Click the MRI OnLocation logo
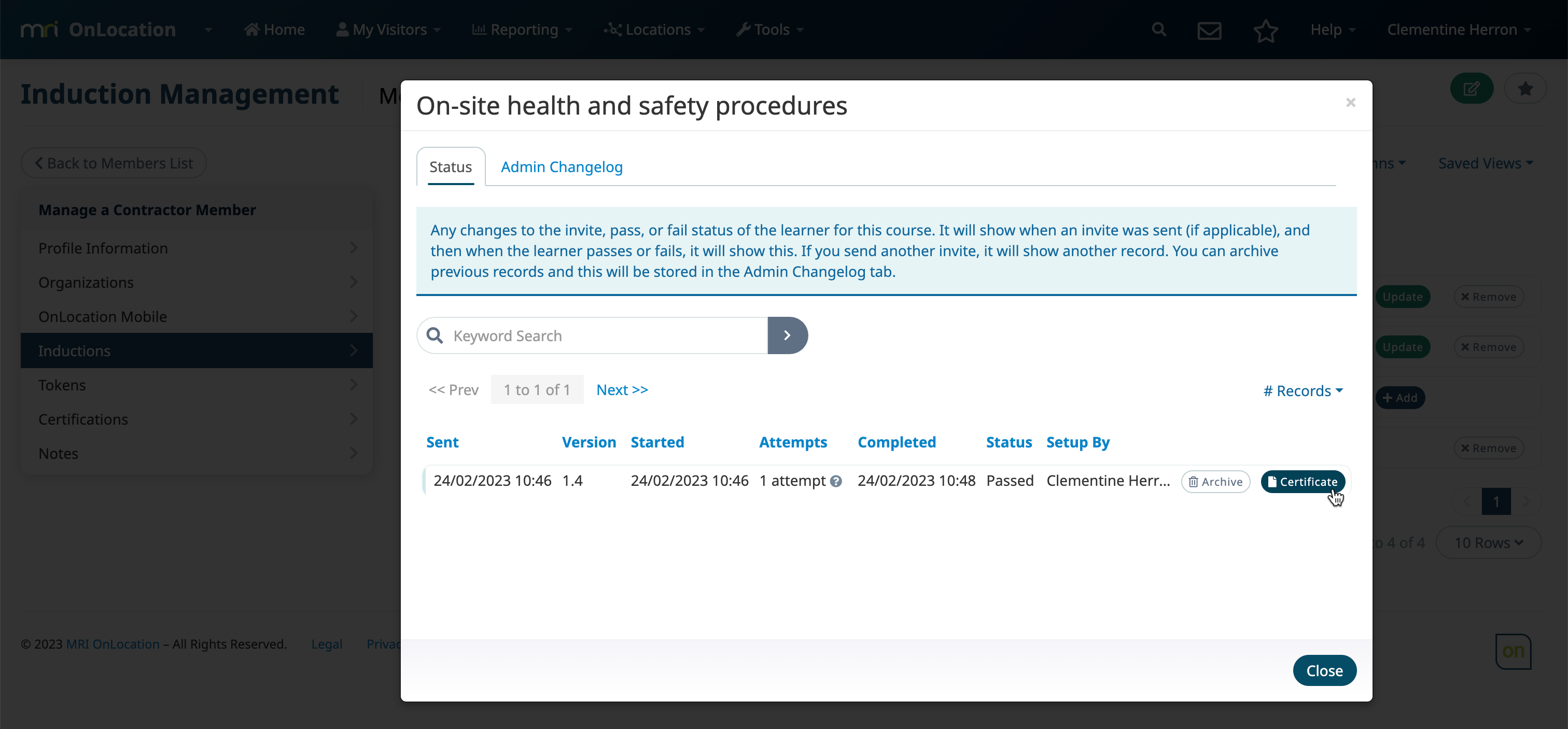This screenshot has width=1568, height=729. pyautogui.click(x=98, y=29)
